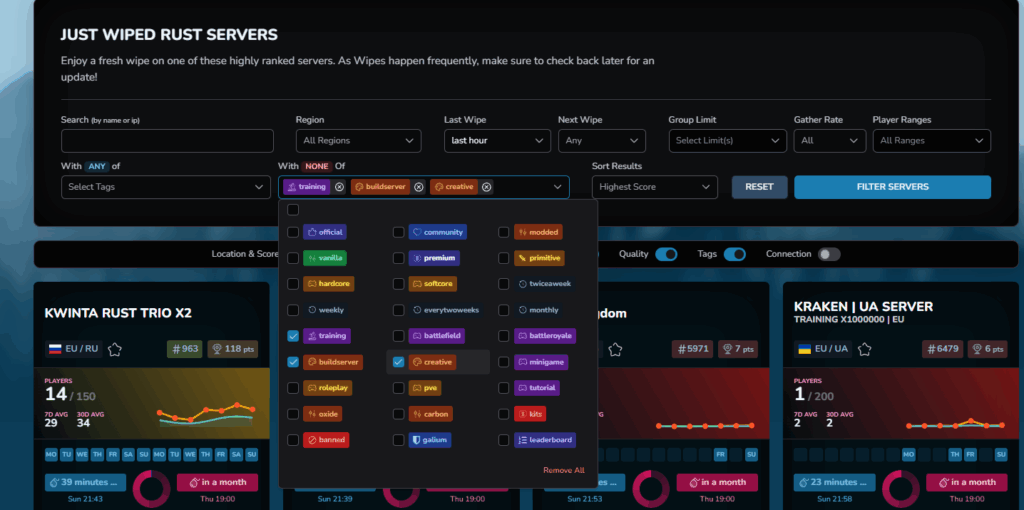The height and width of the screenshot is (510, 1024).
Task: Click the RESET button
Action: coord(760,187)
